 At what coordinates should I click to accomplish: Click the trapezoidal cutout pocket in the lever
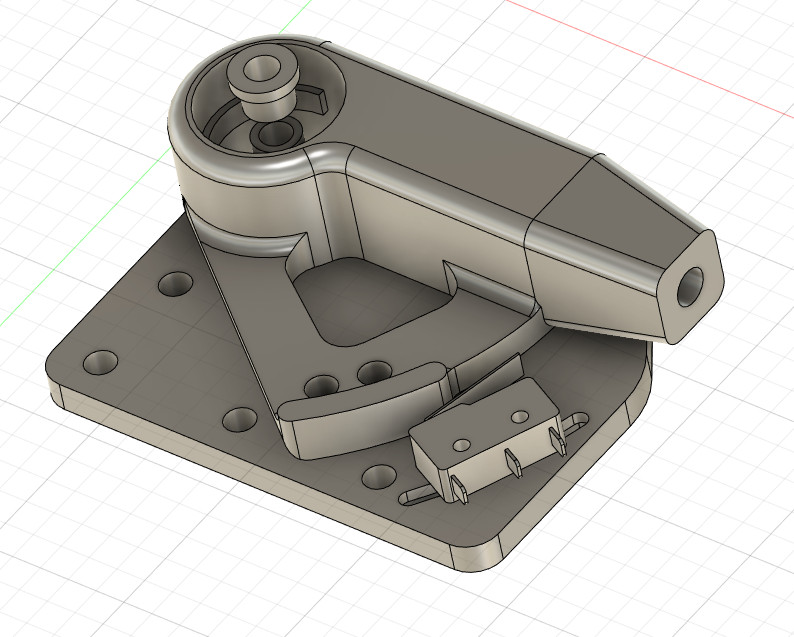[x=372, y=301]
